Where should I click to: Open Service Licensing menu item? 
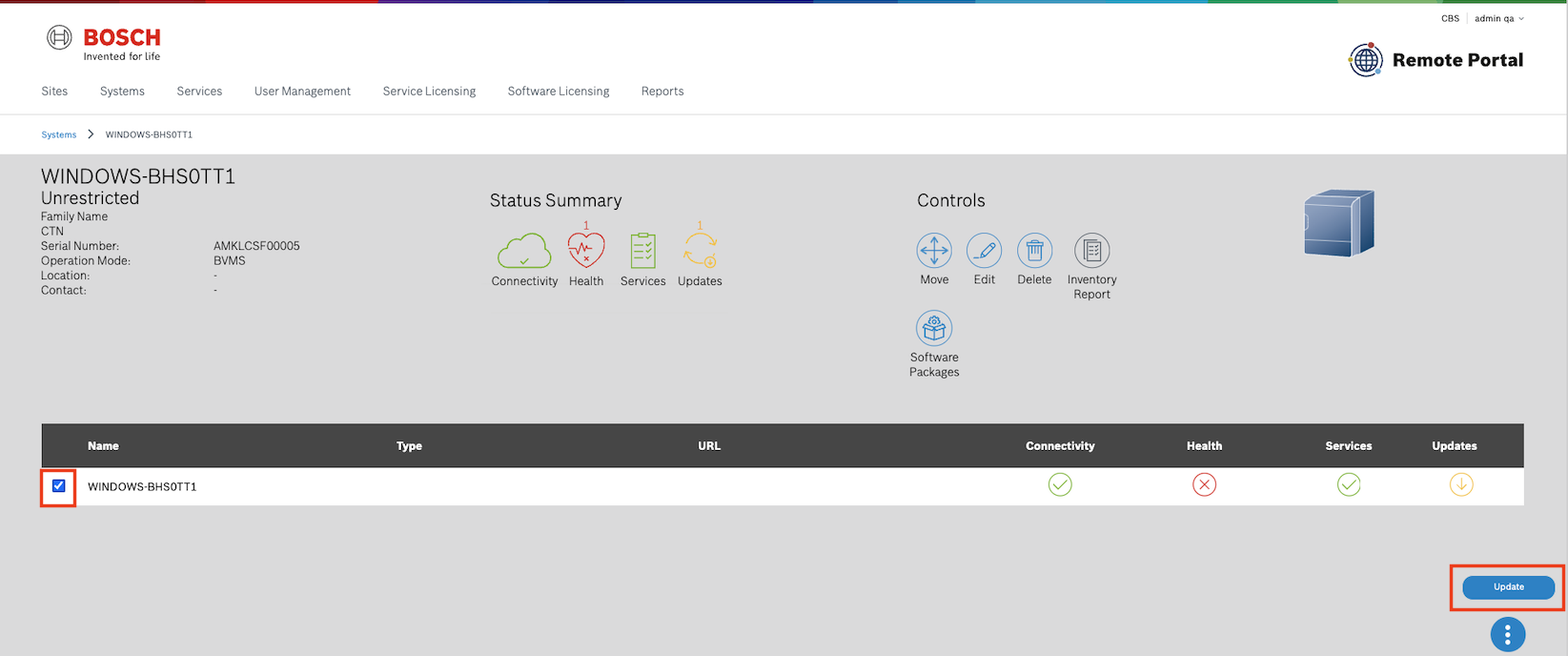tap(429, 92)
